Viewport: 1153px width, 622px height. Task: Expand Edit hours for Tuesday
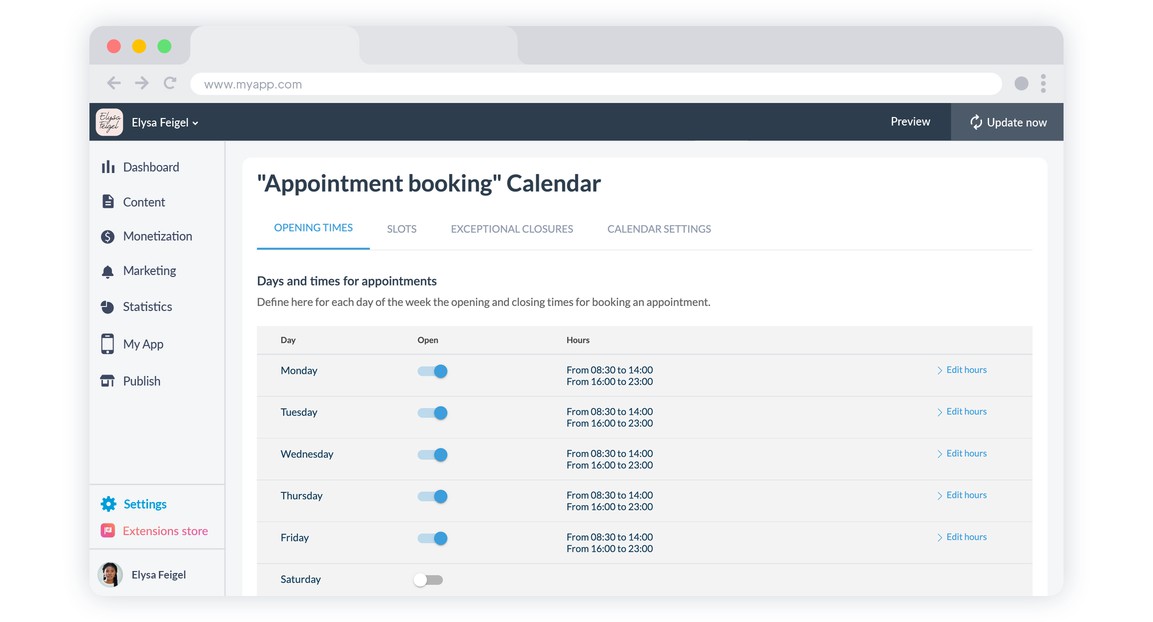pos(962,412)
